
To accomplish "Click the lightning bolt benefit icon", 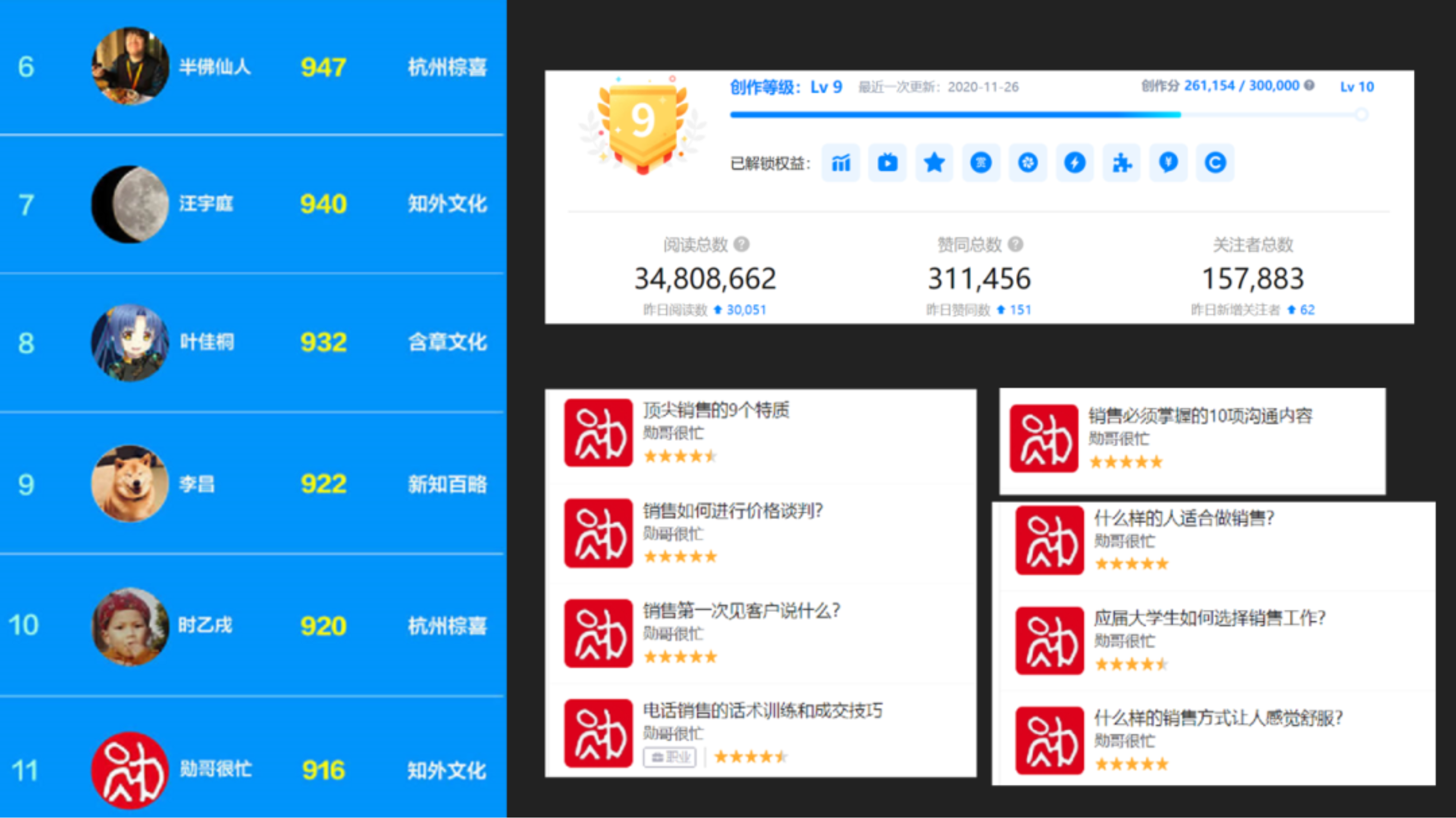I will point(1074,163).
